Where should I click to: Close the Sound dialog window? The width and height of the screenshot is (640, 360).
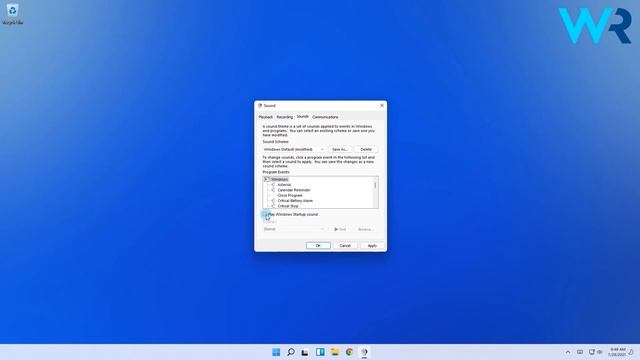382,105
